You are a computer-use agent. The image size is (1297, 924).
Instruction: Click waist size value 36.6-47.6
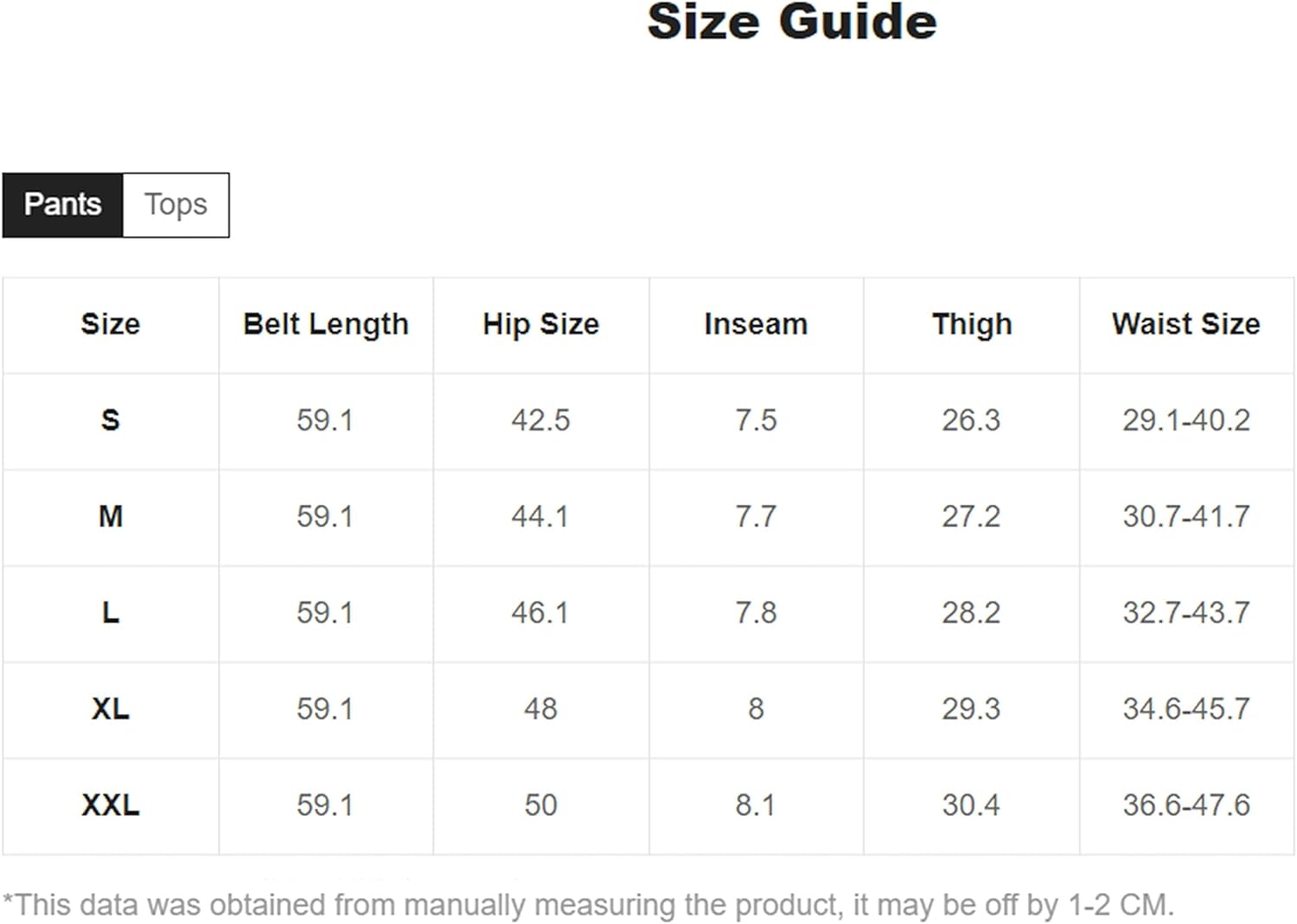click(1185, 806)
